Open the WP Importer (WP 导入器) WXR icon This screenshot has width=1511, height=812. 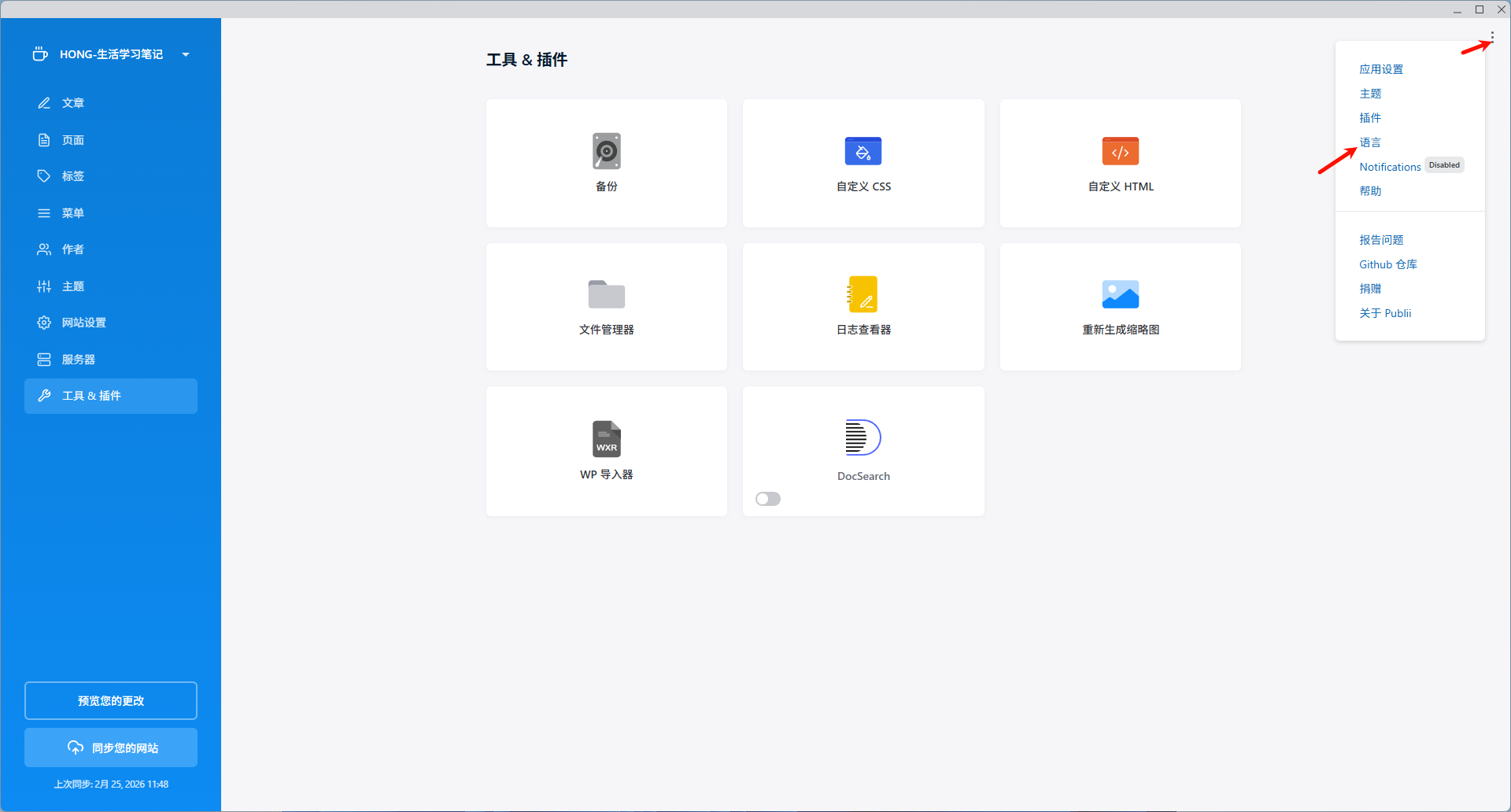coord(606,438)
